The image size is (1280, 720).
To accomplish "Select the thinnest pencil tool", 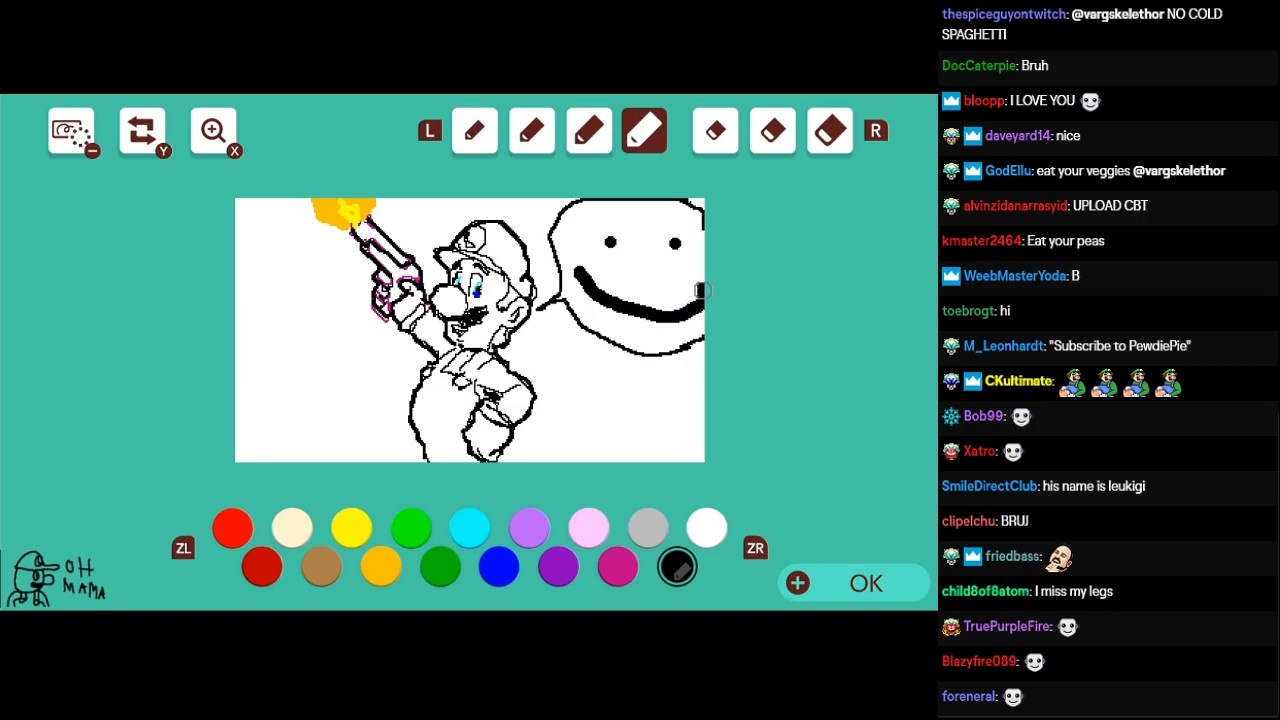I will coord(475,131).
